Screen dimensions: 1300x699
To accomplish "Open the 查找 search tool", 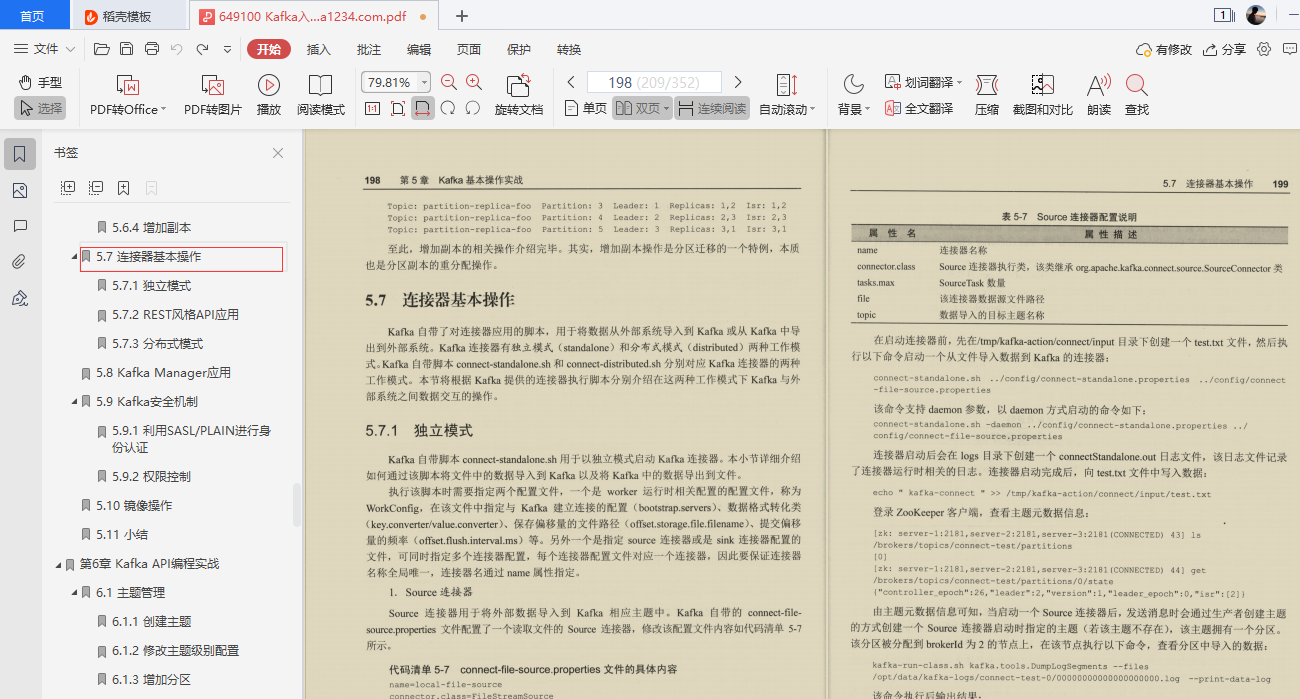I will pos(1137,96).
